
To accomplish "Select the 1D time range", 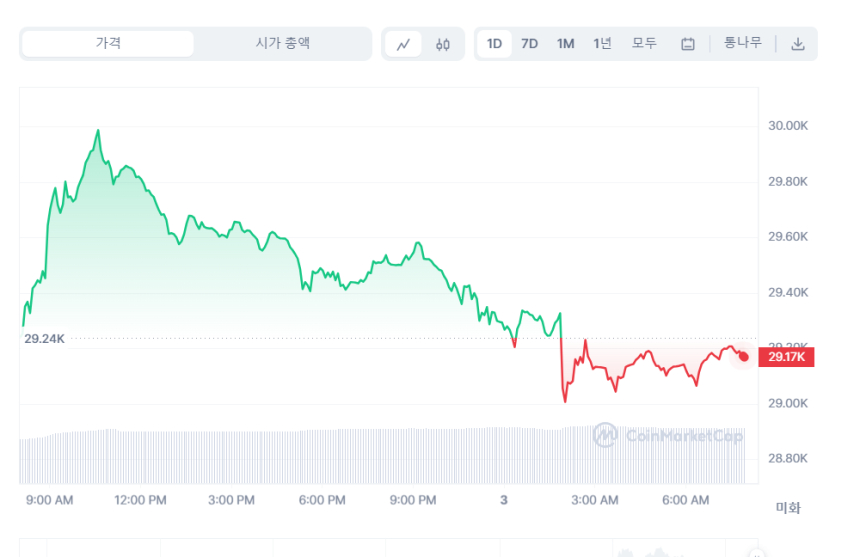I will click(x=494, y=44).
